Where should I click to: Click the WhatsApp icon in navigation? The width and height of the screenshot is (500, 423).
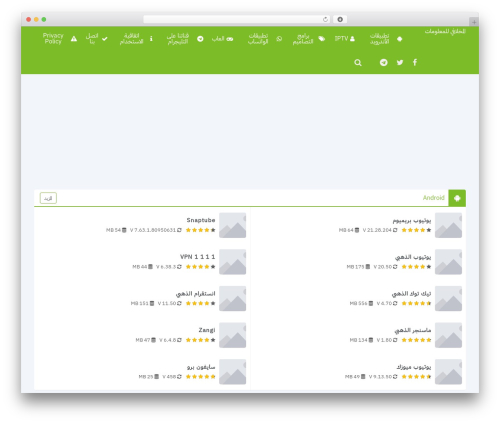coord(279,39)
